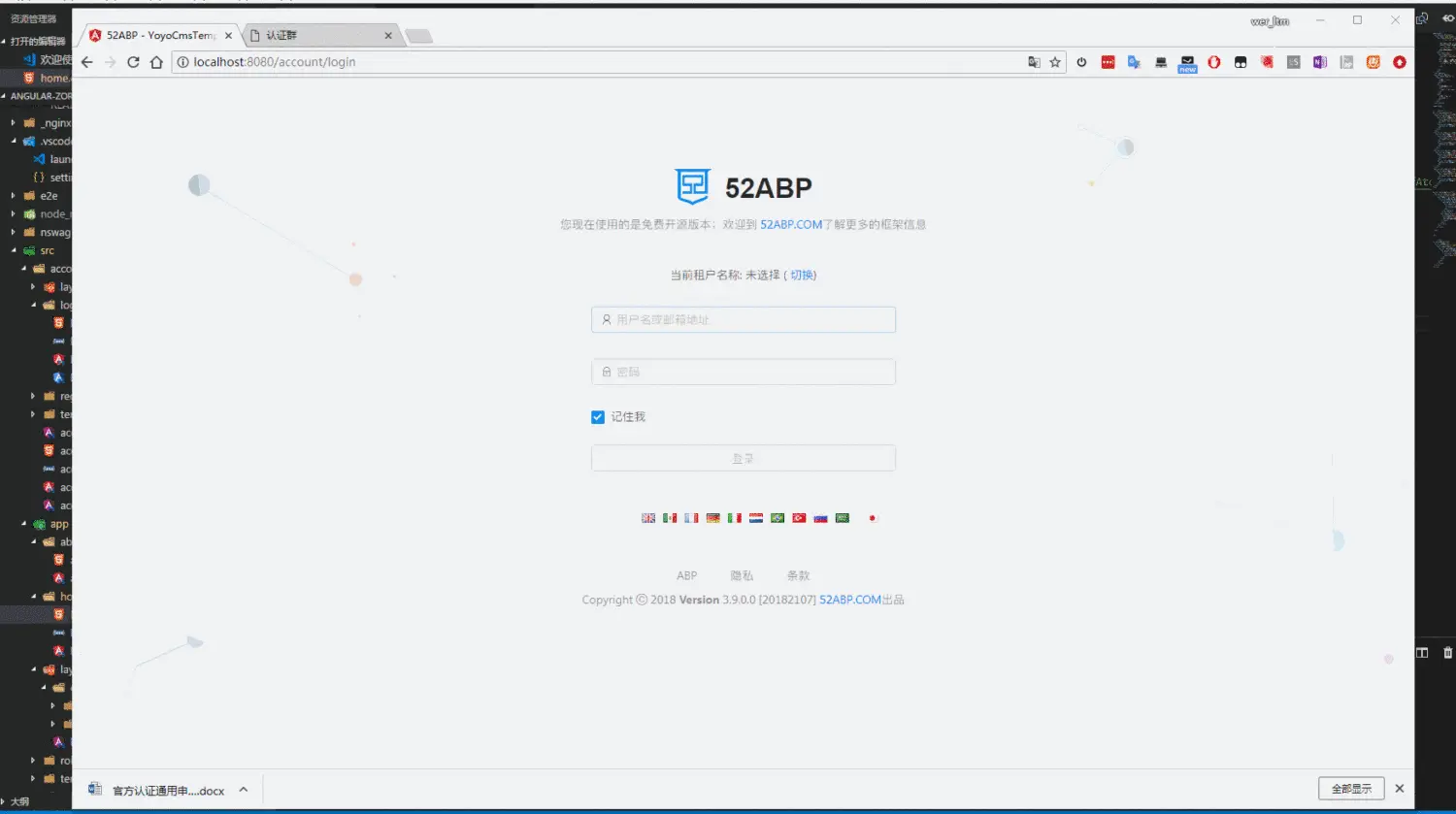Viewport: 1456px width, 814px height.
Task: Close the 52ABP browser tab
Action: 229,36
